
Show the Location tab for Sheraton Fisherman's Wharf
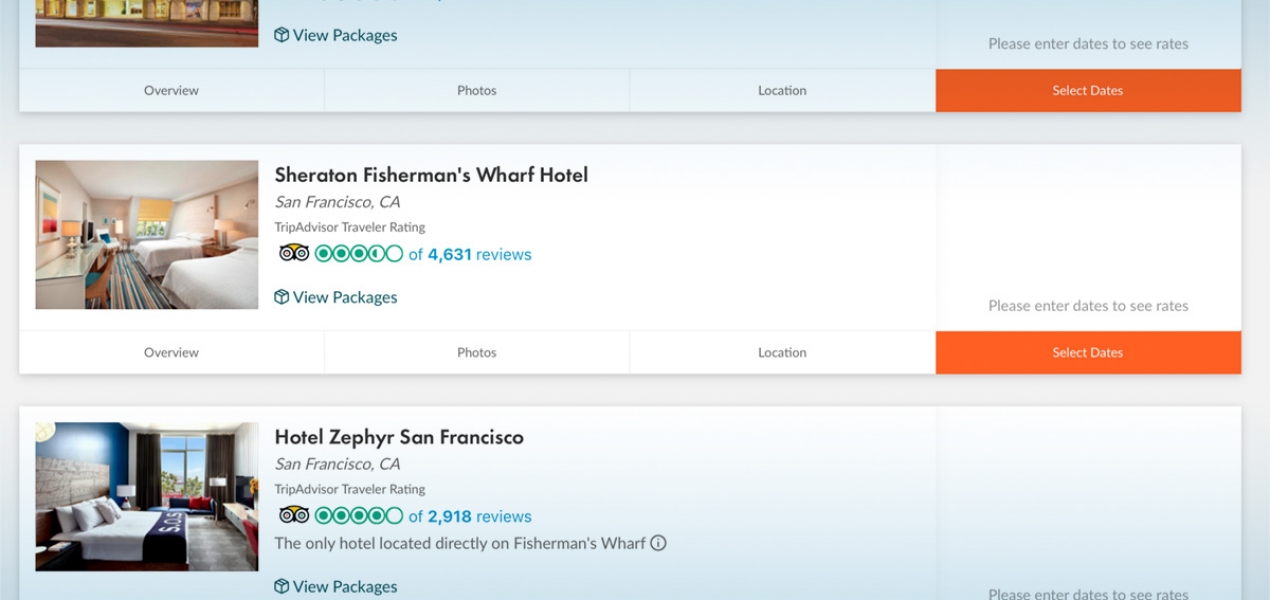click(x=782, y=352)
